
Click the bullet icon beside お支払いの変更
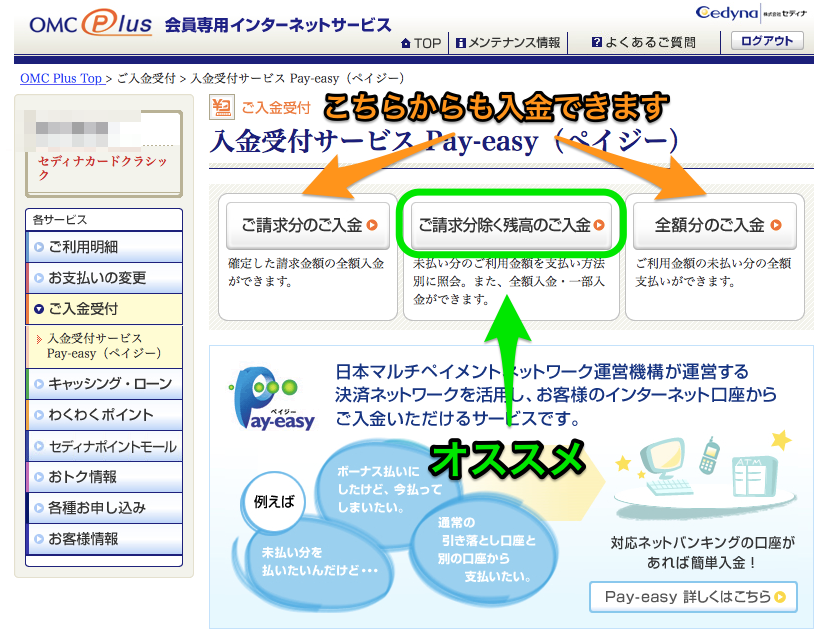click(39, 278)
